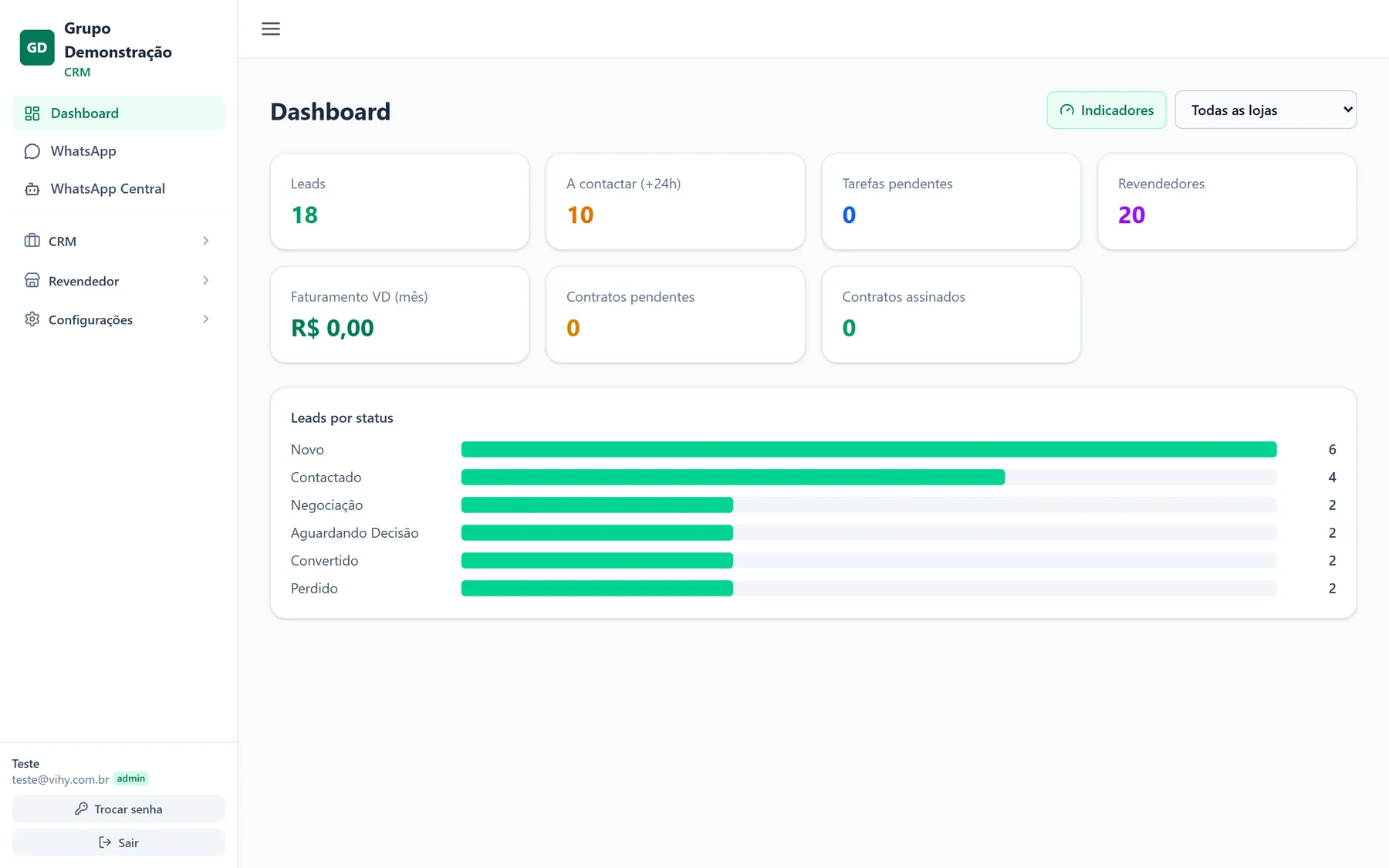Click the Faturamento VD (mês) card
Image resolution: width=1389 pixels, height=868 pixels.
[x=400, y=315]
